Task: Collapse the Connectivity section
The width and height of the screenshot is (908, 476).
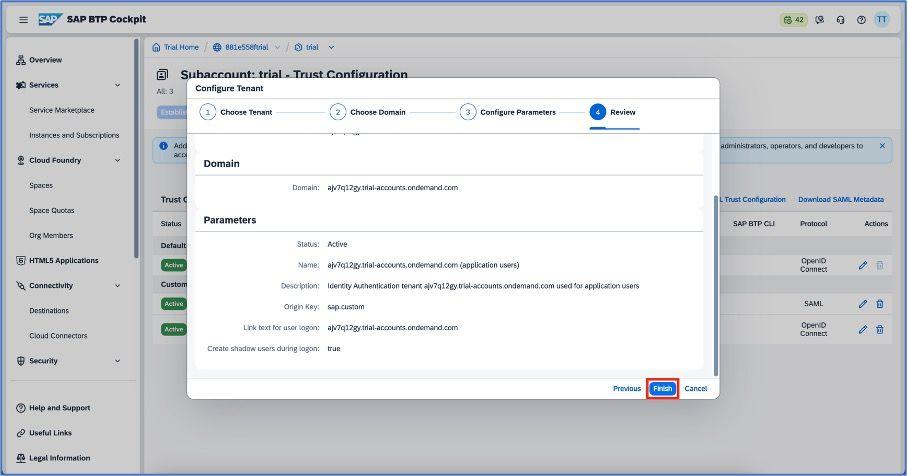Action: [x=118, y=285]
